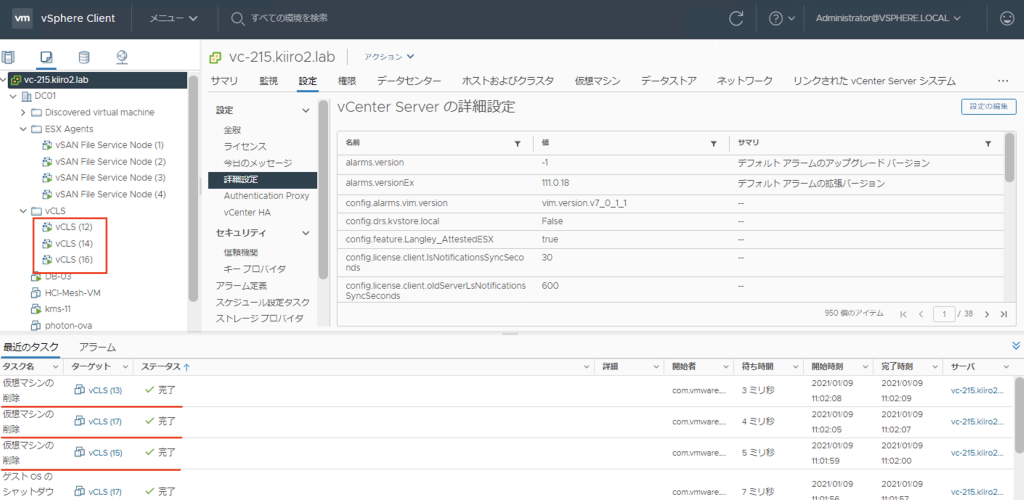
Task: Click the 設定の編集 button
Action: coord(988,106)
